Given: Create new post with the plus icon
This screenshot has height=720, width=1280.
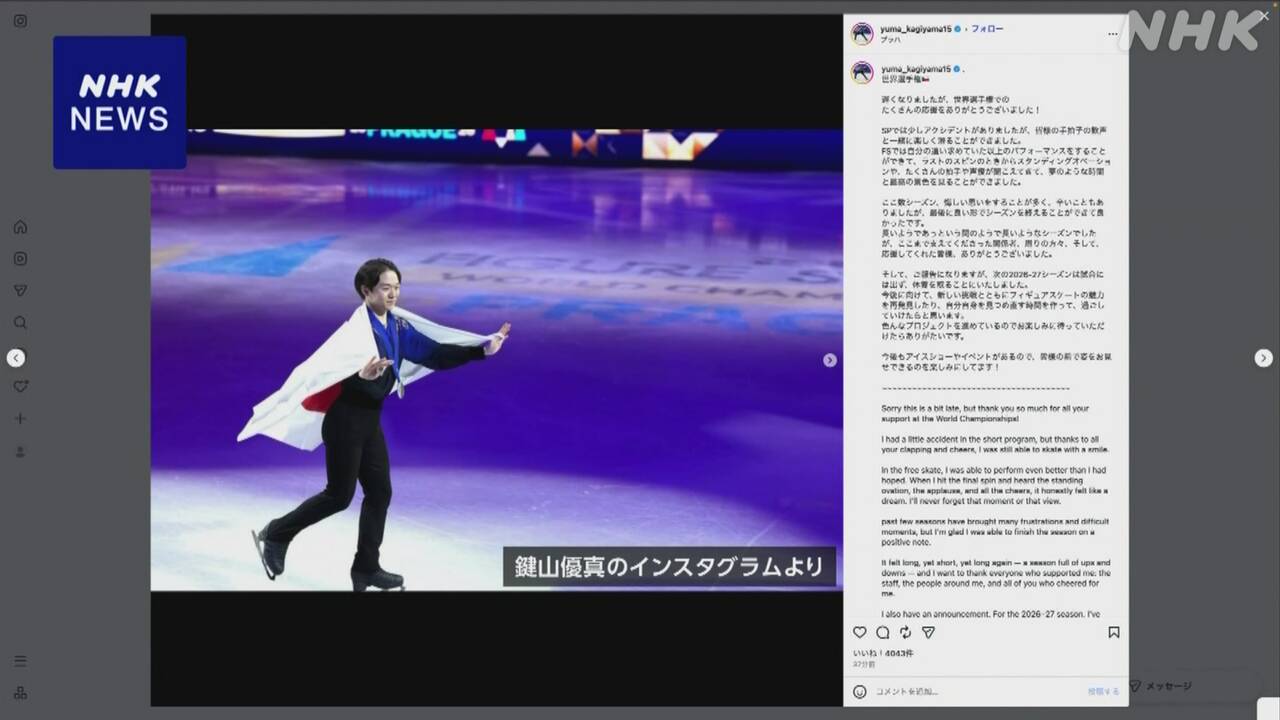Looking at the screenshot, I should 20,419.
